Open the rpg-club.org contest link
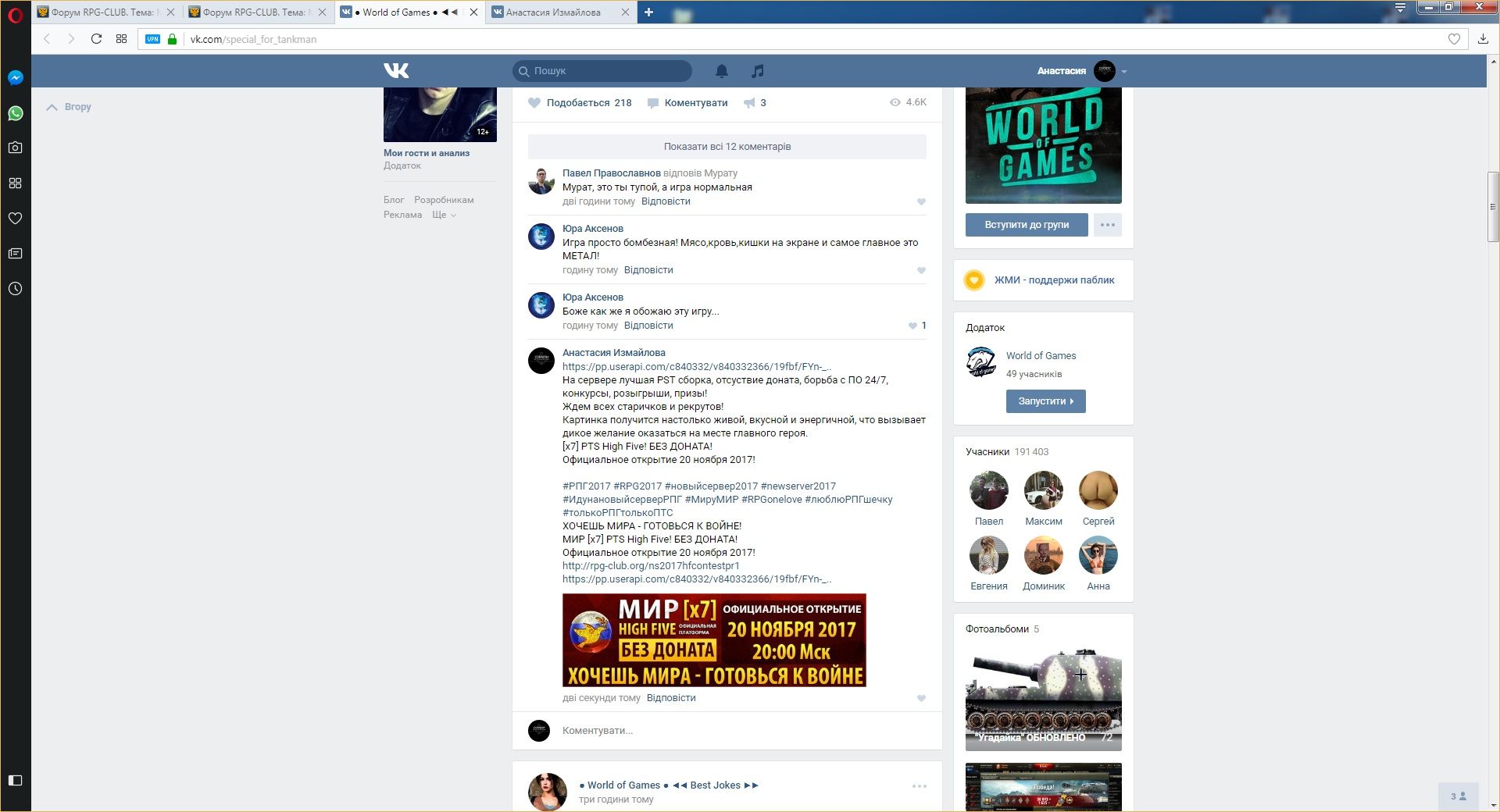The image size is (1500, 812). point(651,566)
